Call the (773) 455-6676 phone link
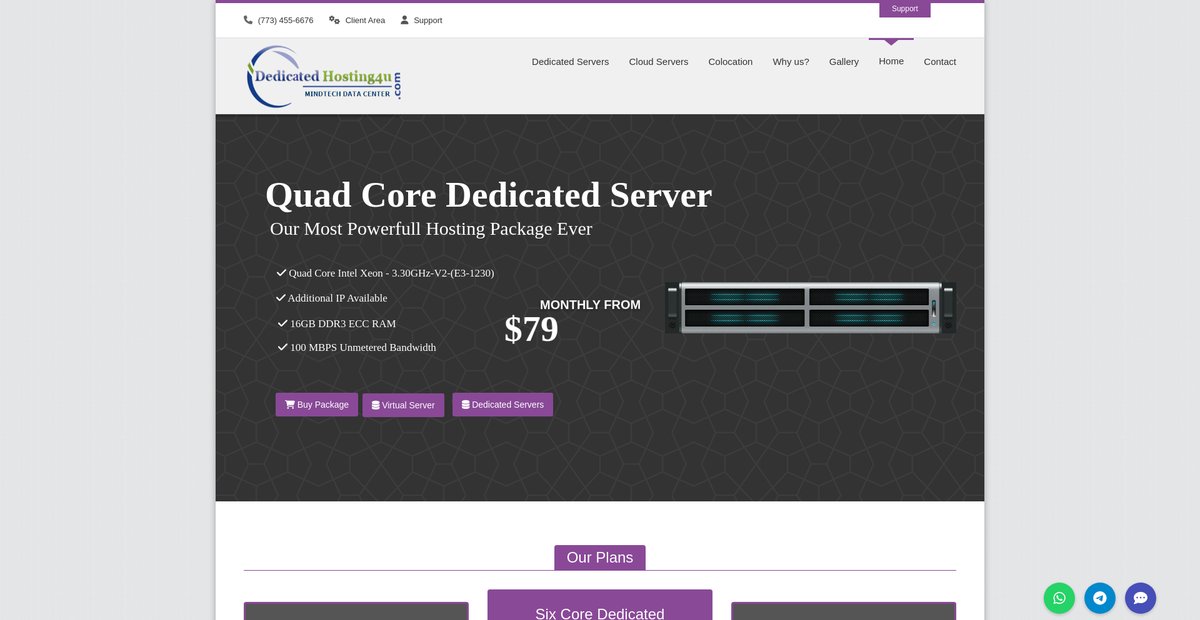The height and width of the screenshot is (620, 1200). click(285, 20)
